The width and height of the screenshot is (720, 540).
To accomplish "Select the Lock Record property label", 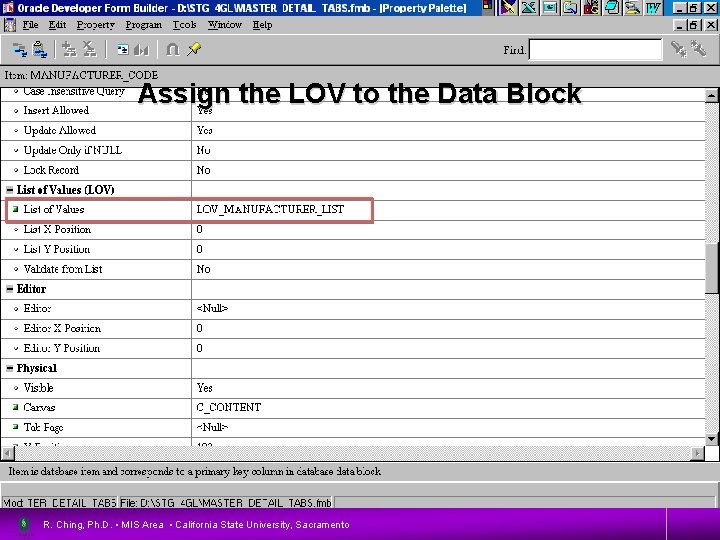I will click(51, 170).
